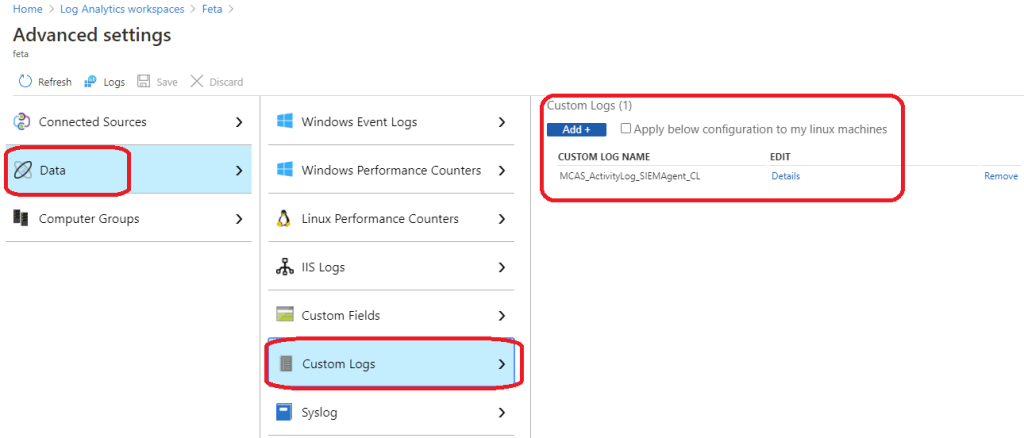This screenshot has width=1024, height=438.
Task: Remove the MCAS_ActivityLog_SIEMAgent_CL custom log
Action: pos(1000,176)
